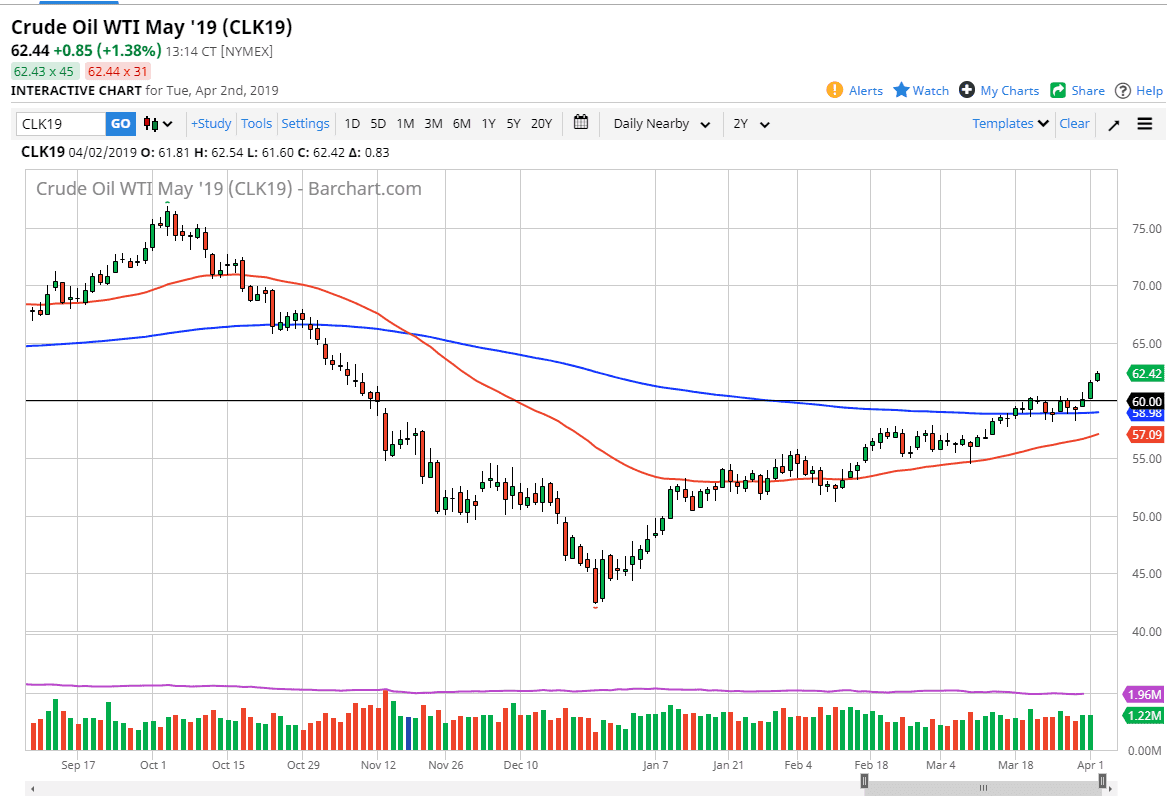This screenshot has width=1167, height=800.
Task: Click Clear to remove chart annotations
Action: [x=1074, y=123]
